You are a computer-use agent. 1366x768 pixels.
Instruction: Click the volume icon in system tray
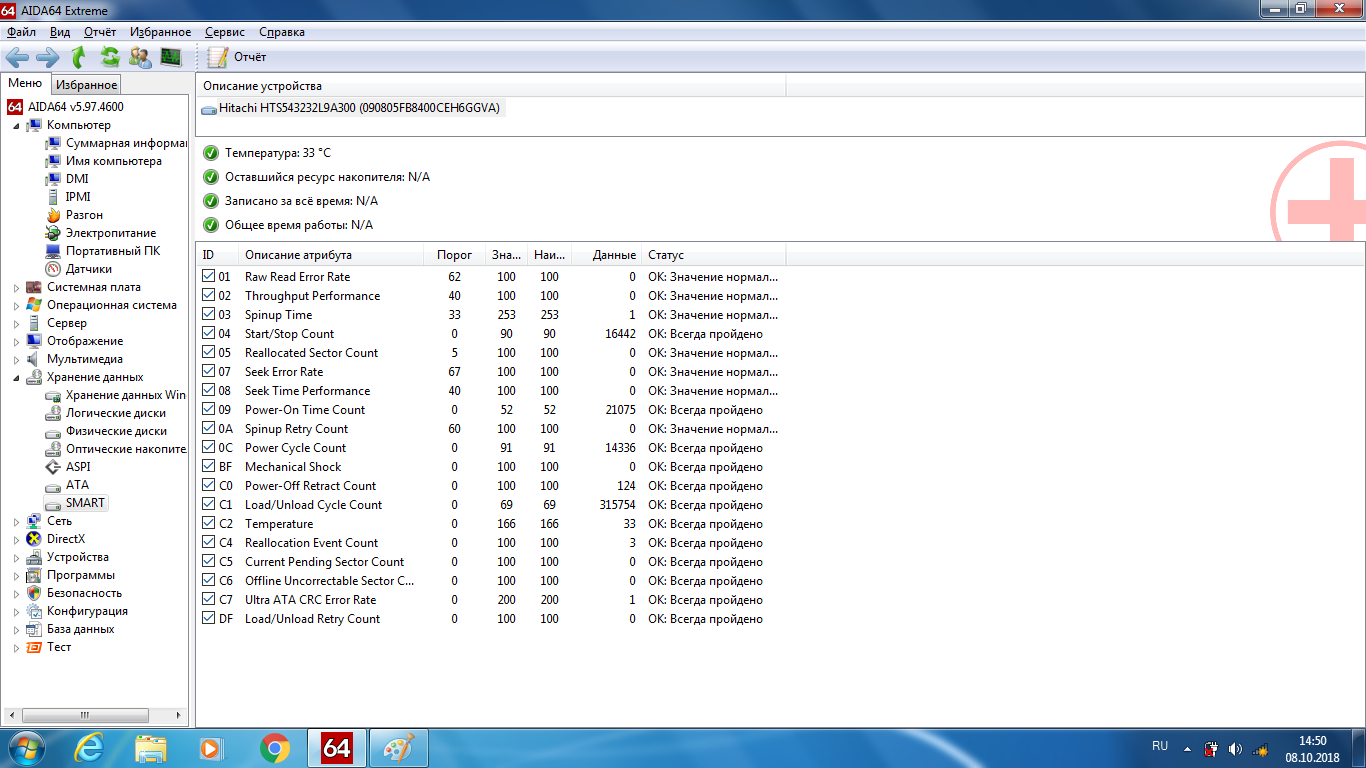[x=1235, y=749]
